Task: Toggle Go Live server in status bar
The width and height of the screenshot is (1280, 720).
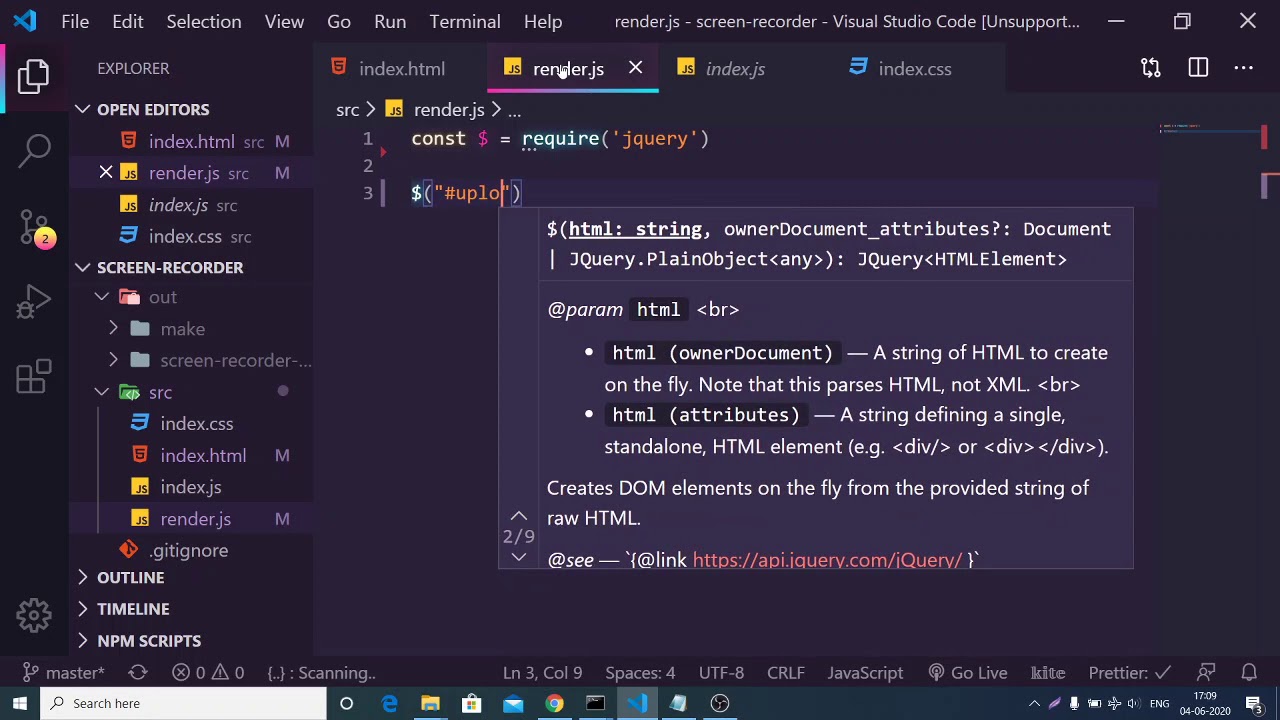Action: (966, 673)
